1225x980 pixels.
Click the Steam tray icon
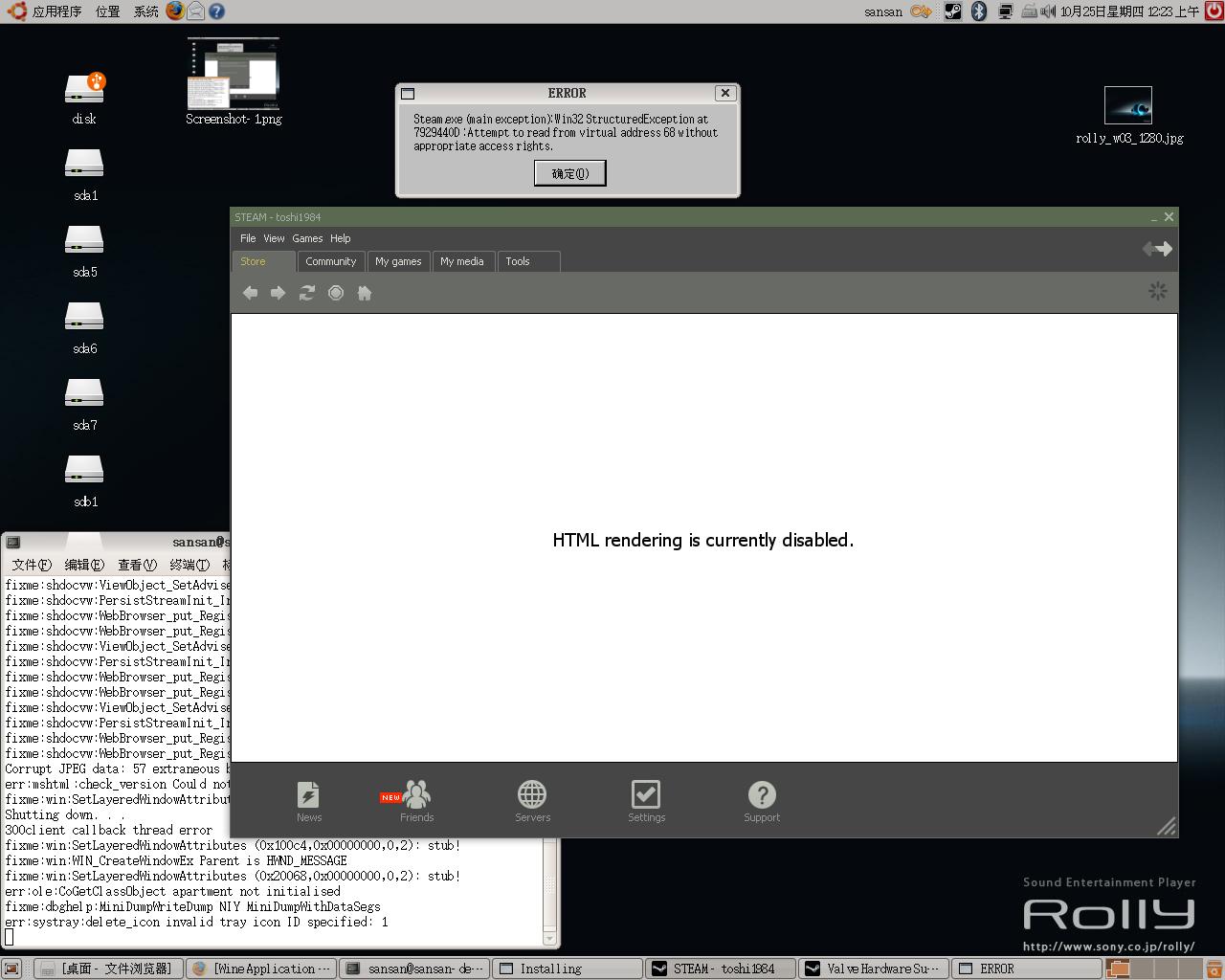coord(952,11)
